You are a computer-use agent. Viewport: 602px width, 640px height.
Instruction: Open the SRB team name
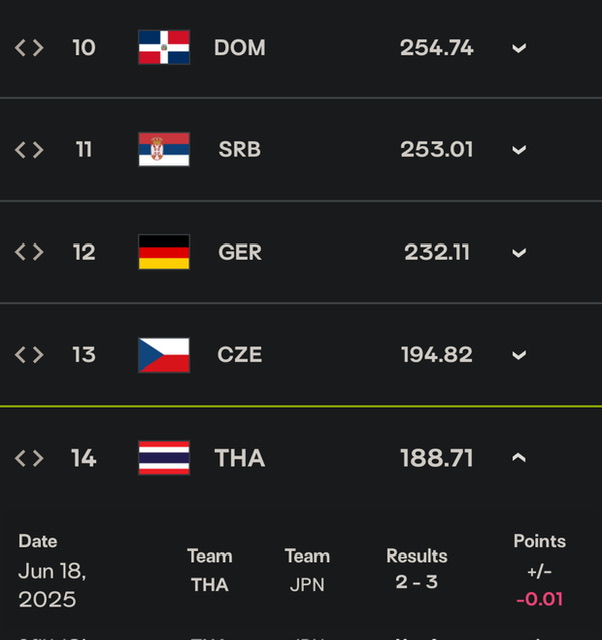coord(240,149)
